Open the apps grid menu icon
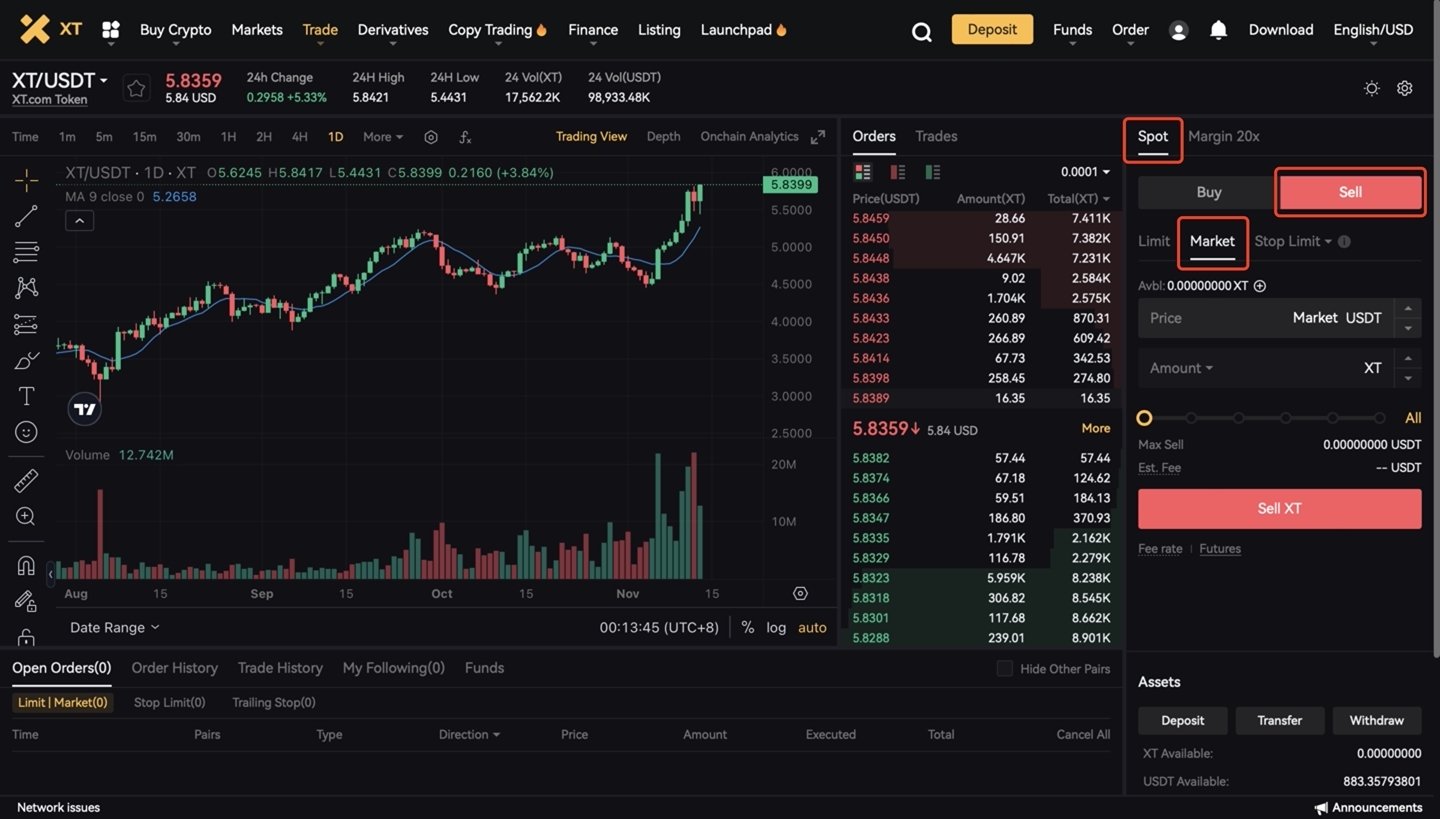Screen dimensions: 1440x819 pyautogui.click(x=111, y=30)
